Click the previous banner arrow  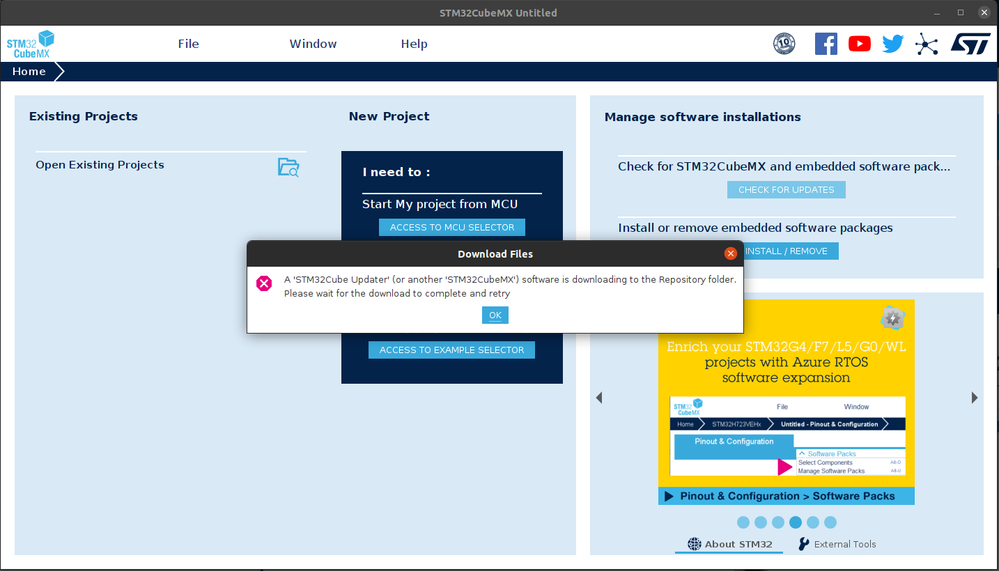[599, 398]
